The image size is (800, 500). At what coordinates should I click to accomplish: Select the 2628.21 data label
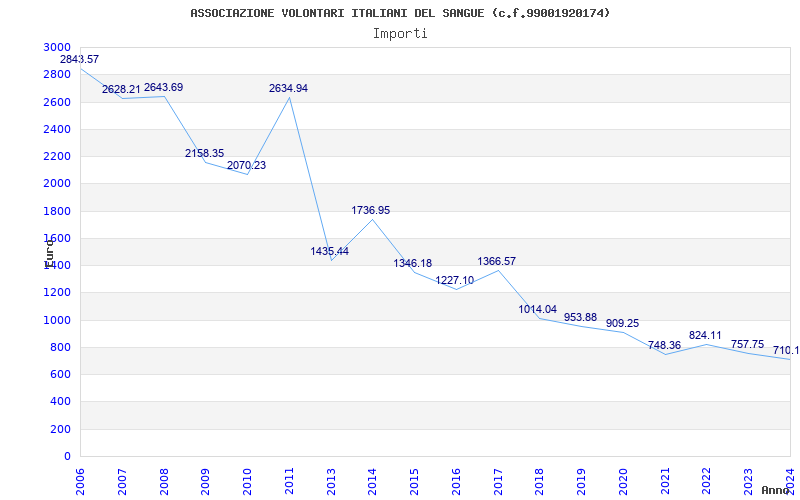[121, 89]
